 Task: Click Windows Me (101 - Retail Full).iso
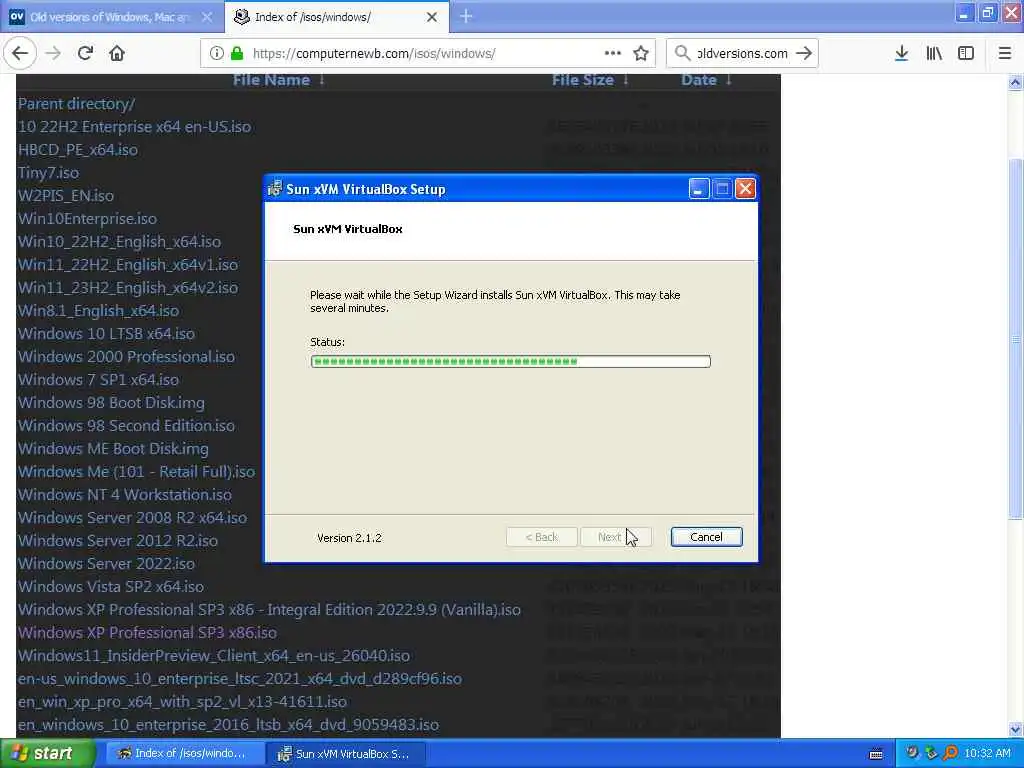click(x=136, y=472)
